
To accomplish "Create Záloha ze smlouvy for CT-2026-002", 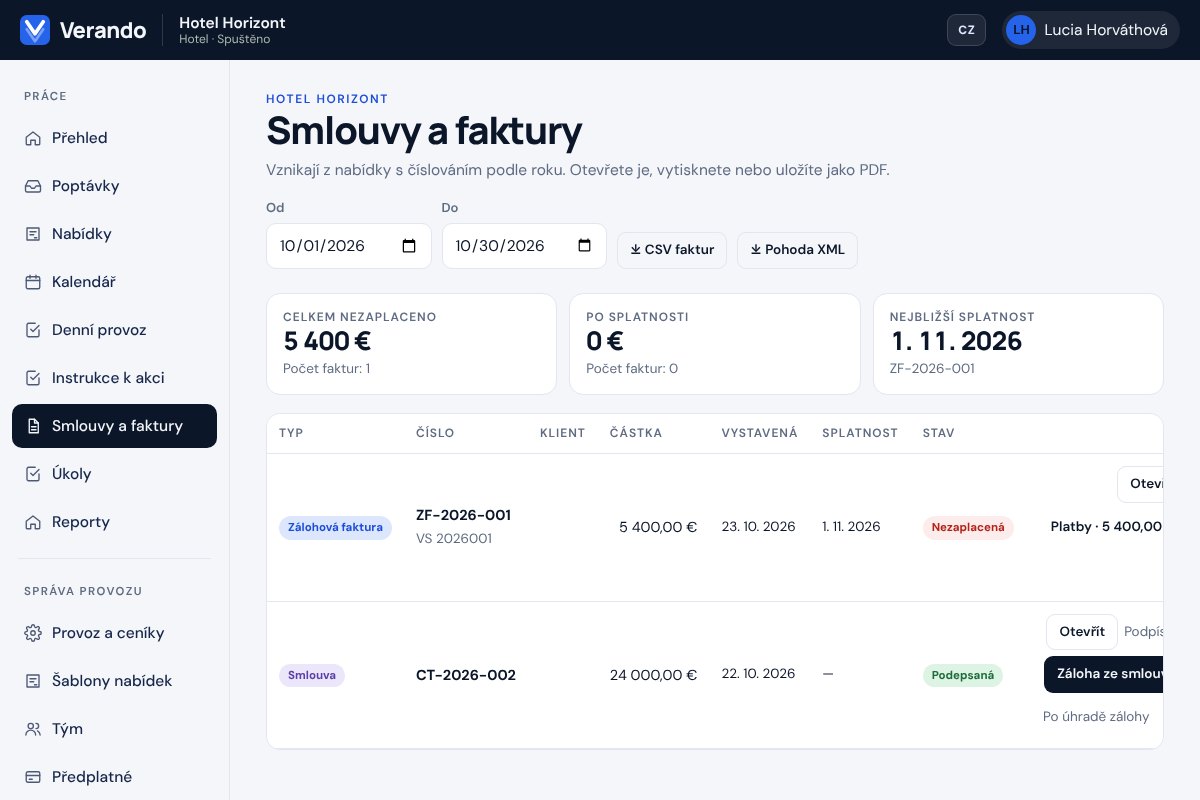I will click(1103, 674).
